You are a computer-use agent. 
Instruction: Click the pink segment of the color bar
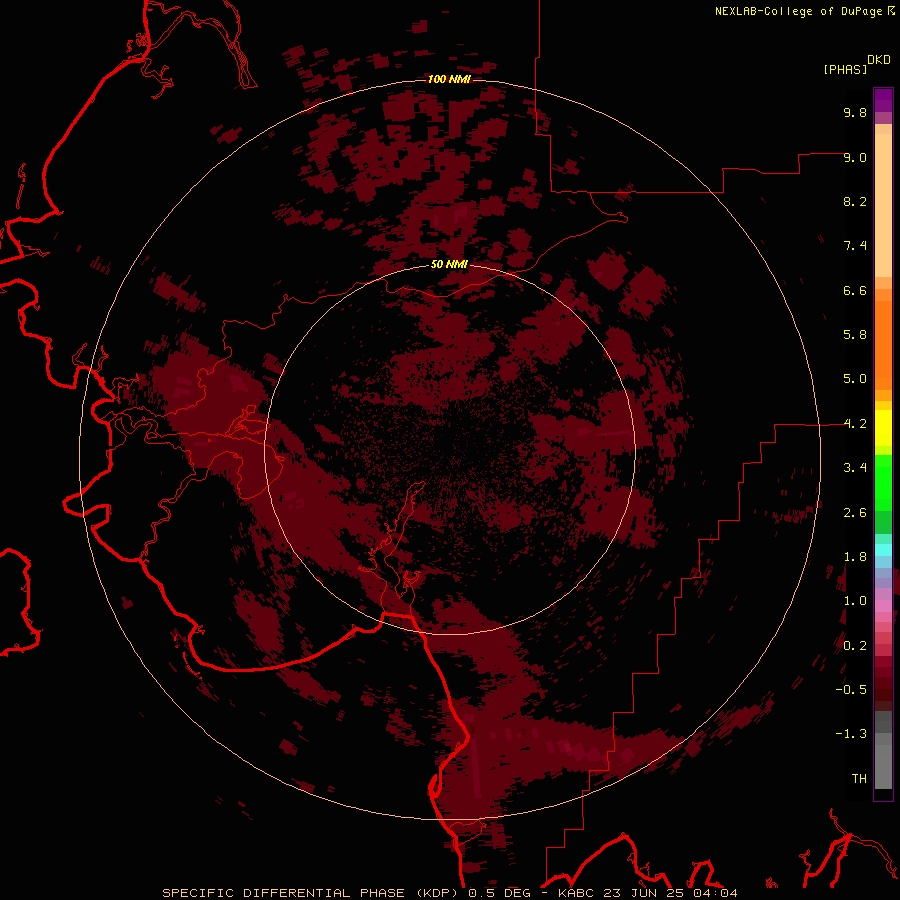(x=883, y=606)
